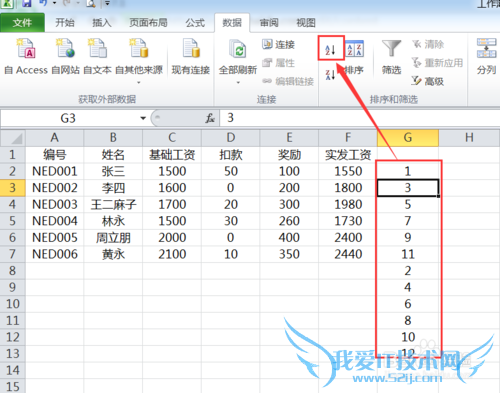Screen dimensions: 500x393
Task: Select row 3 header
Action: tap(13, 188)
